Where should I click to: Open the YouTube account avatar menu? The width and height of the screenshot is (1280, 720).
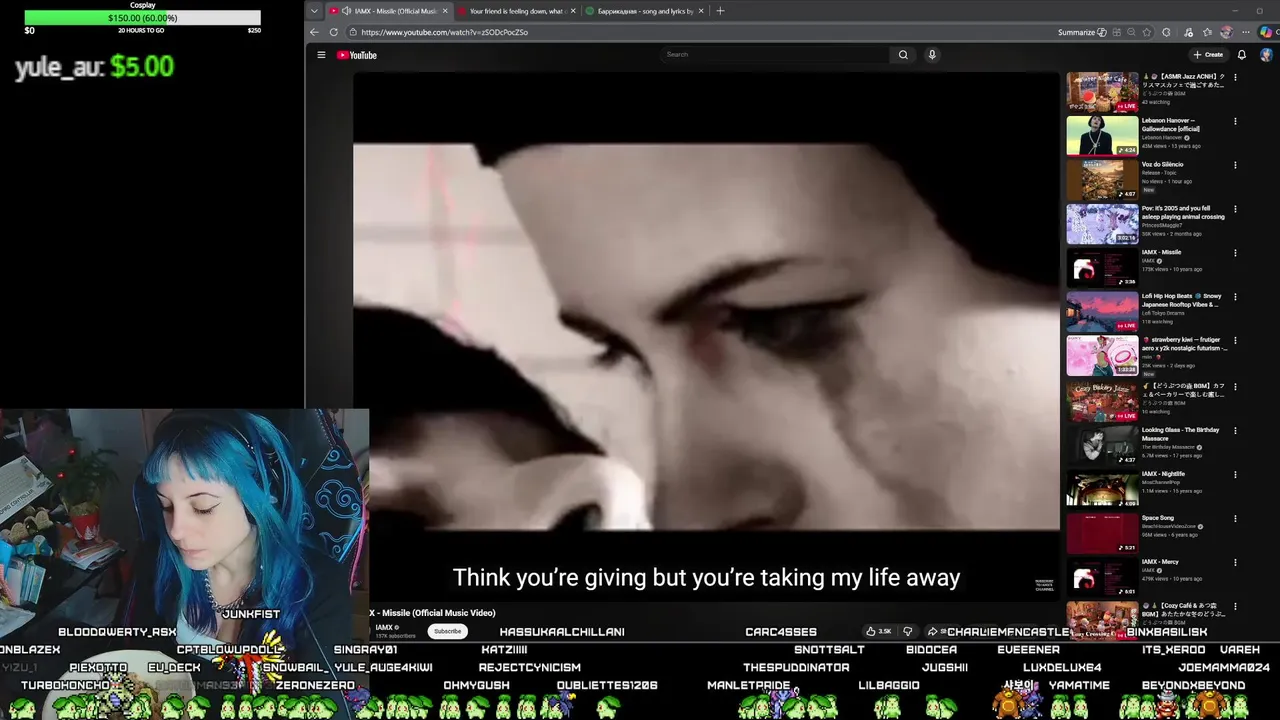pos(1266,55)
